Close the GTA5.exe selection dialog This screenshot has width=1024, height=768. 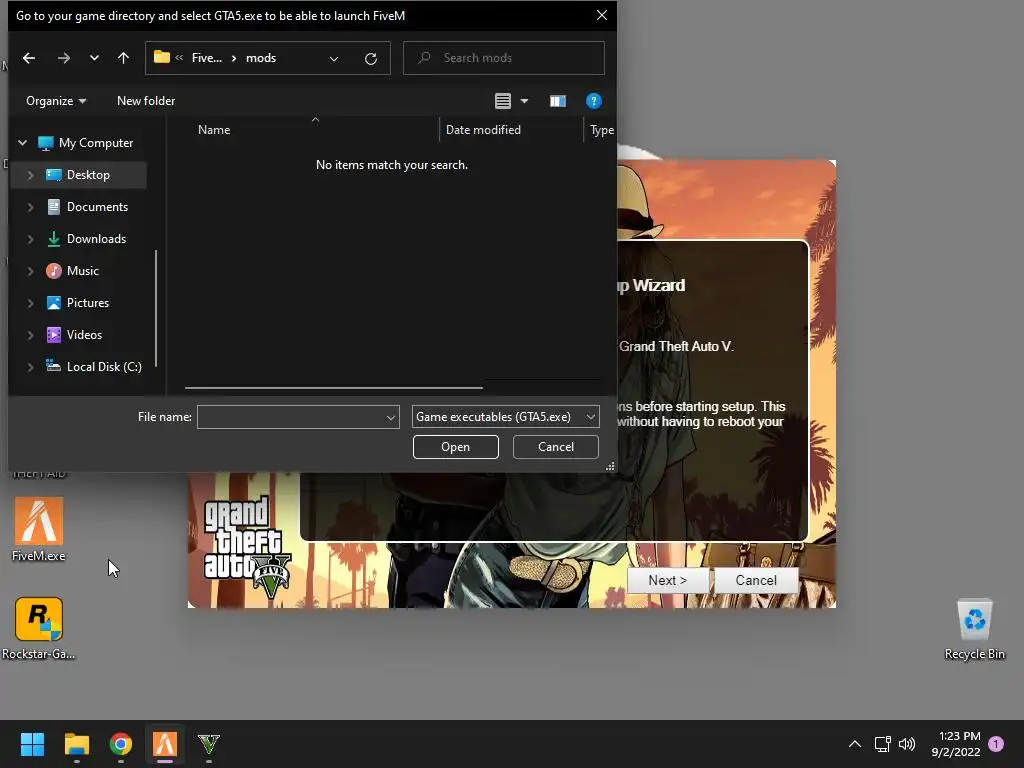(602, 15)
